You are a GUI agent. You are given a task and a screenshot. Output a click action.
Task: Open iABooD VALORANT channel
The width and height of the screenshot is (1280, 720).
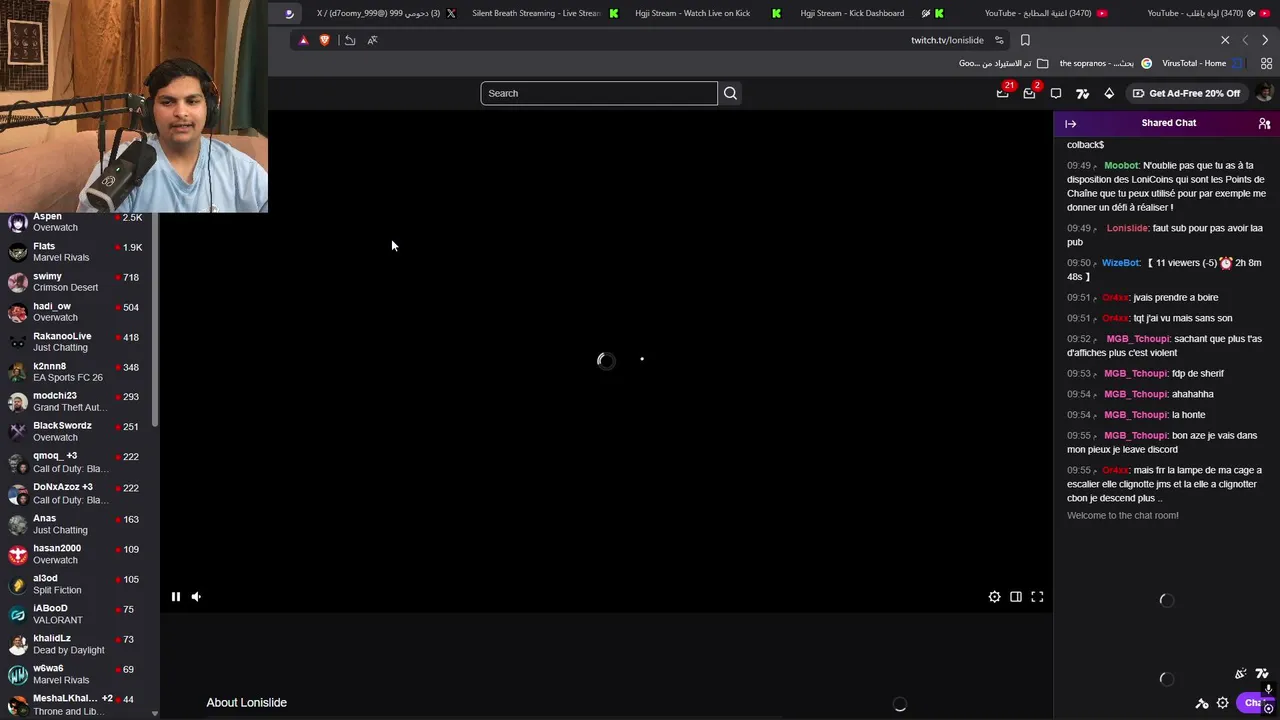[x=78, y=614]
